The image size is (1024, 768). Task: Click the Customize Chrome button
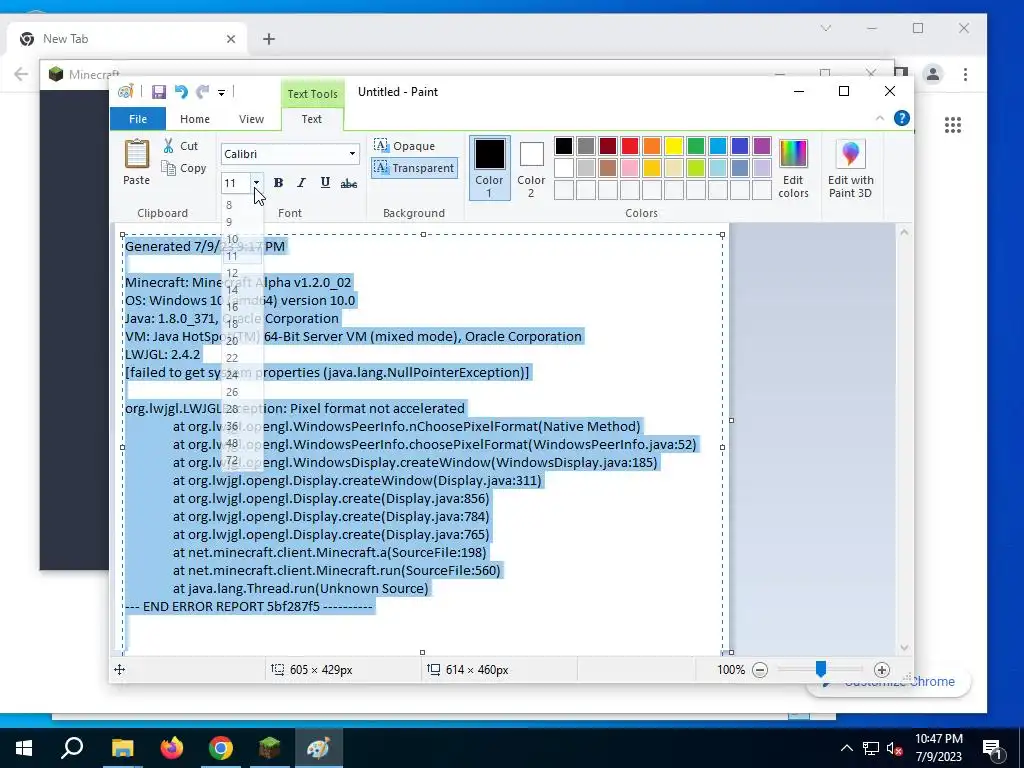tap(888, 682)
